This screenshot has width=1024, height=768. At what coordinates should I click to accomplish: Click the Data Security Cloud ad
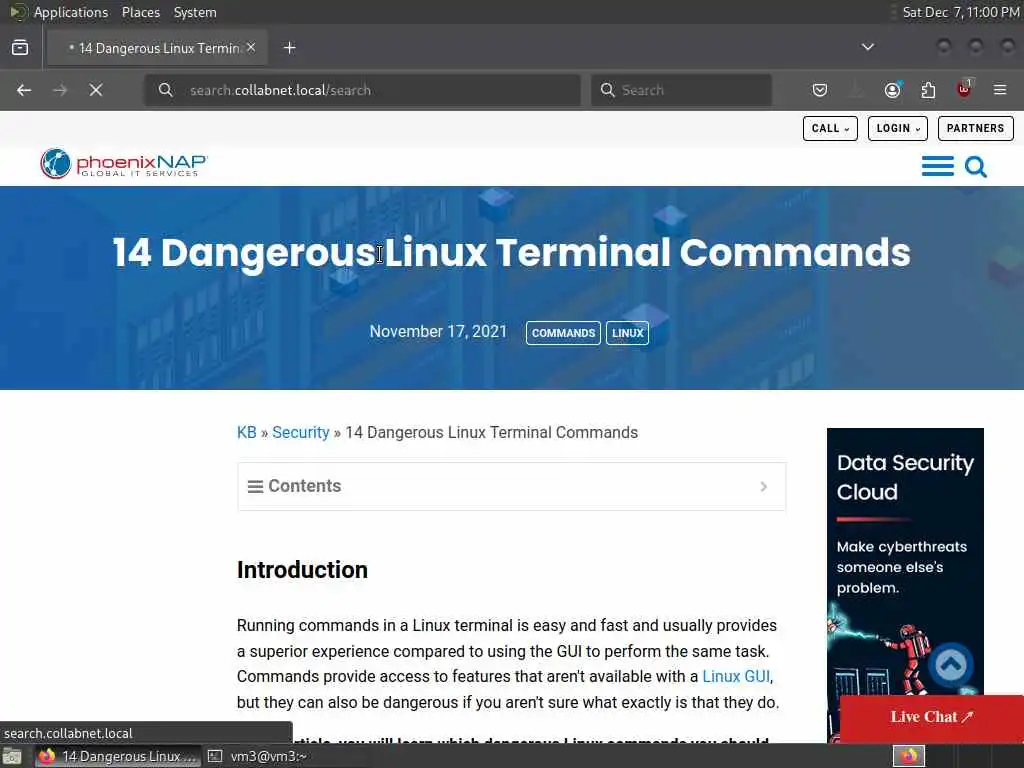905,584
